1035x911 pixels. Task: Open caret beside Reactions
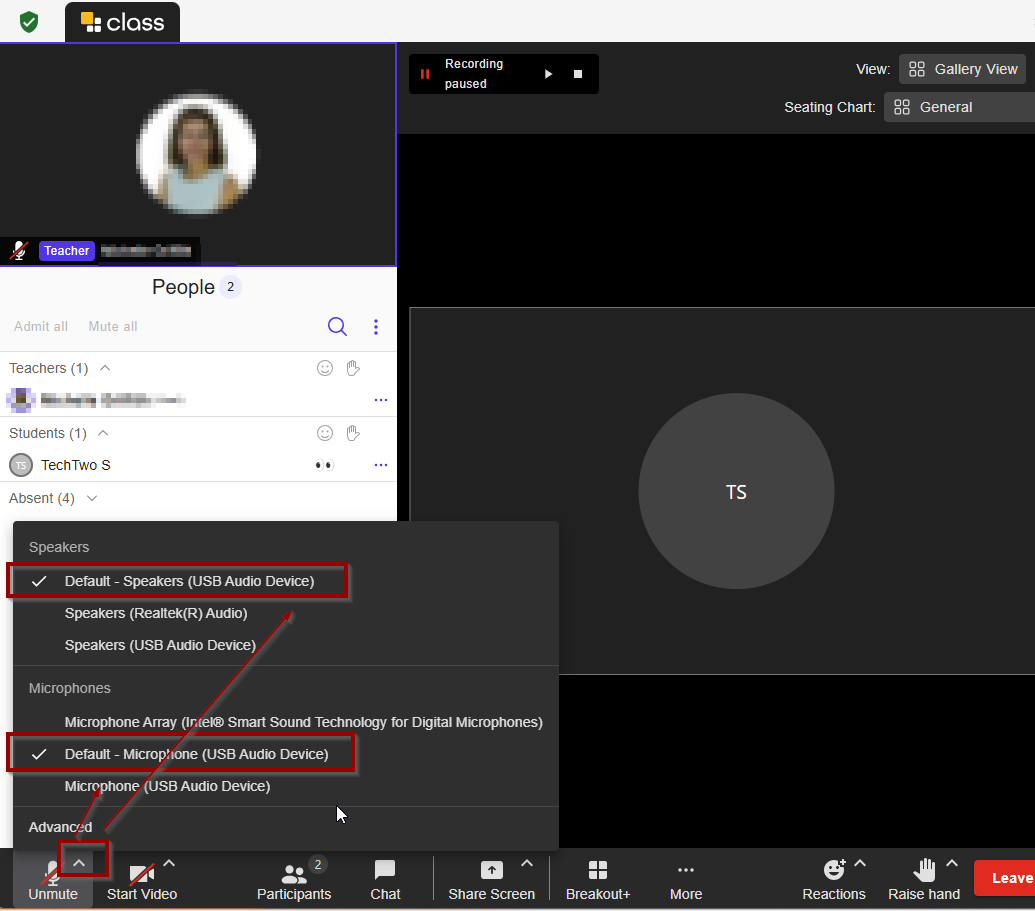(x=860, y=863)
